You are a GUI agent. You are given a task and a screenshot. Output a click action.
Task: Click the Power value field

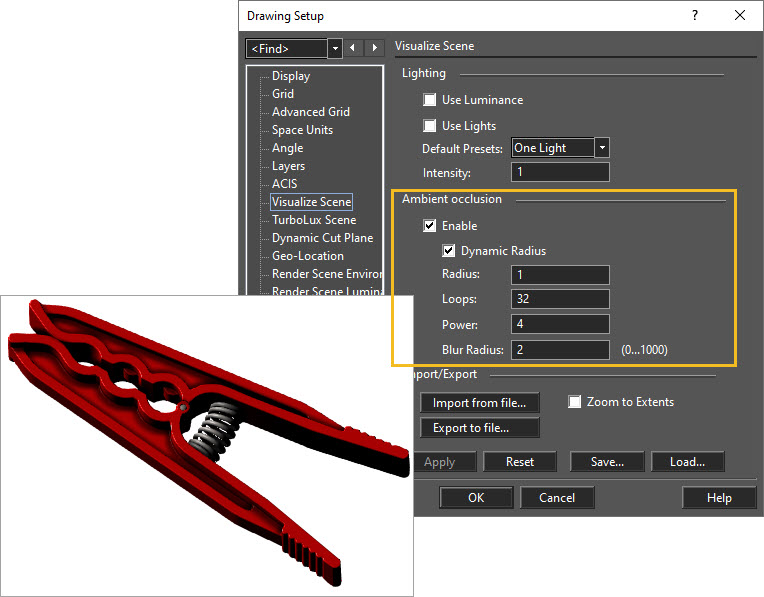(560, 324)
